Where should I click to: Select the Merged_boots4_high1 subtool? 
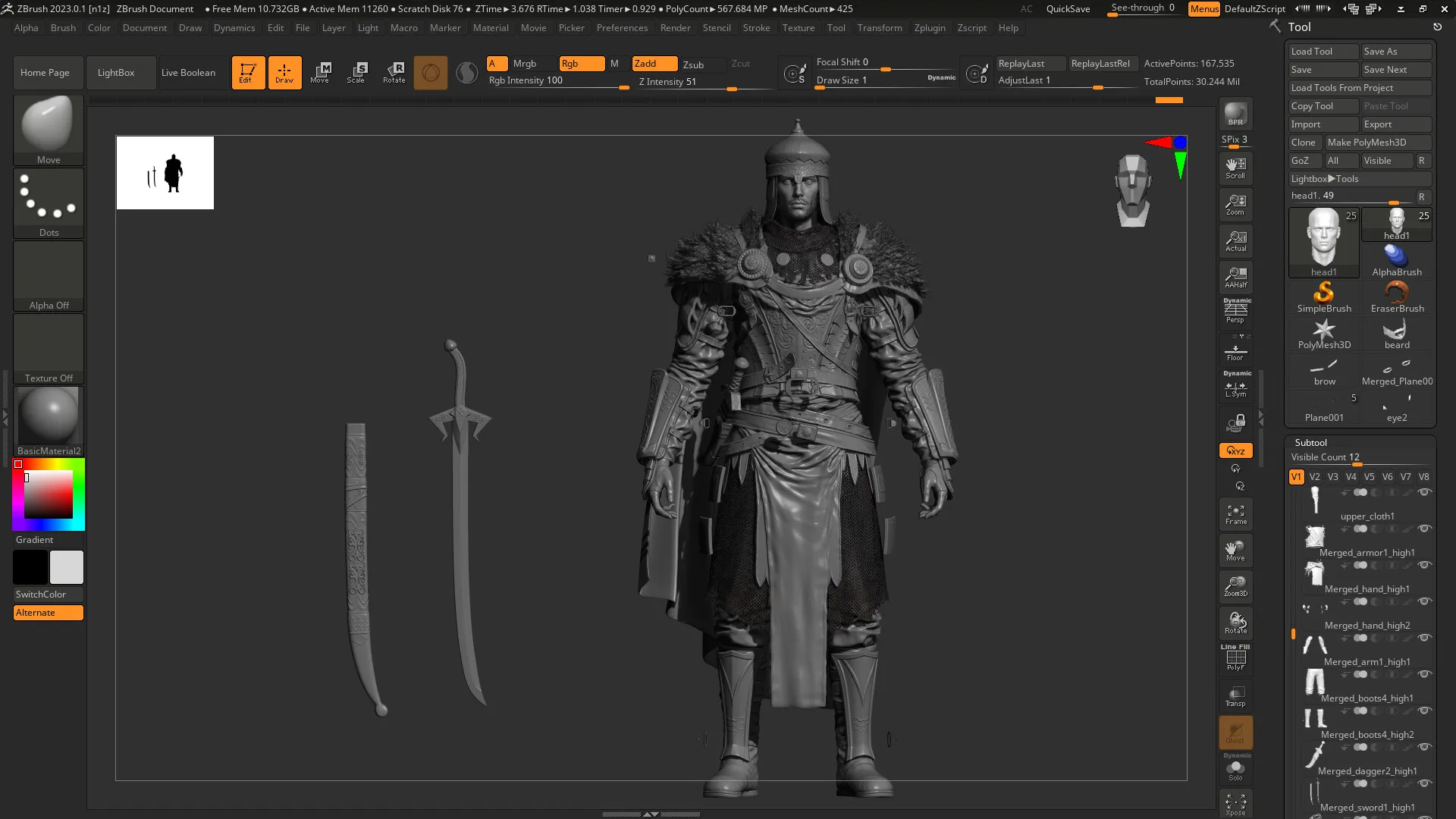click(1367, 698)
